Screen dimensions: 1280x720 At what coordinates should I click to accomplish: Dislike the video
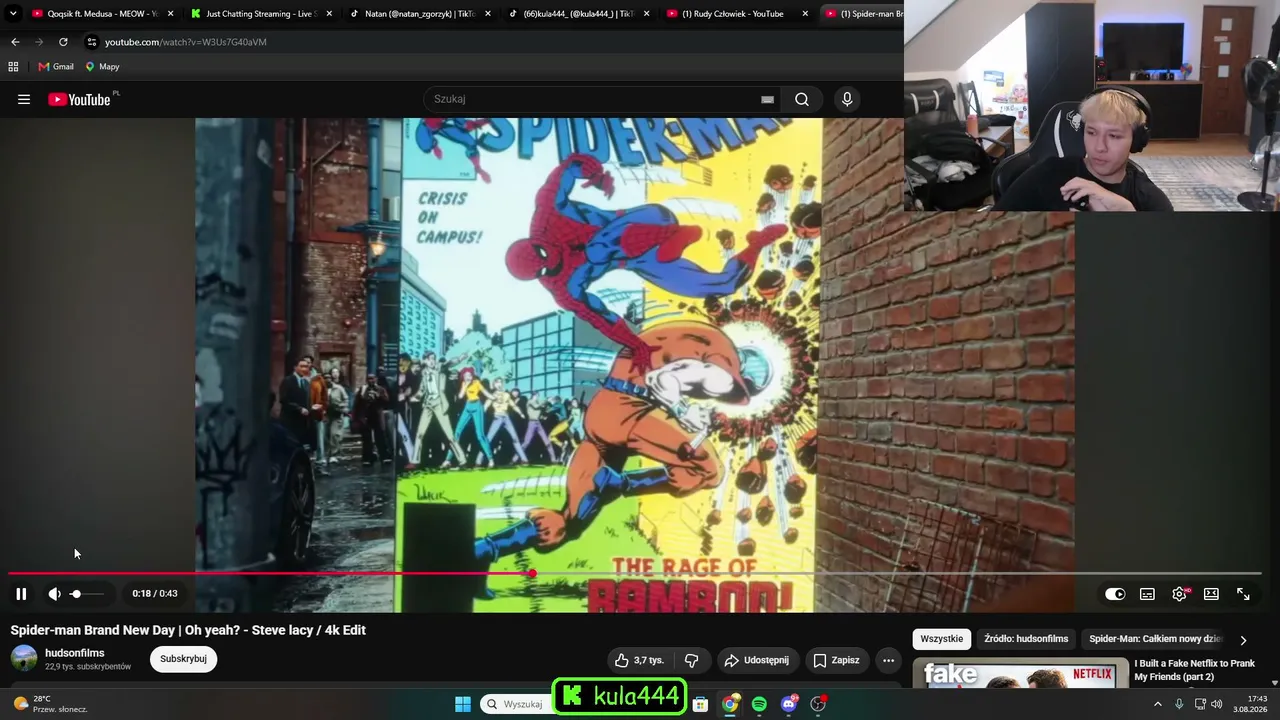[x=691, y=660]
